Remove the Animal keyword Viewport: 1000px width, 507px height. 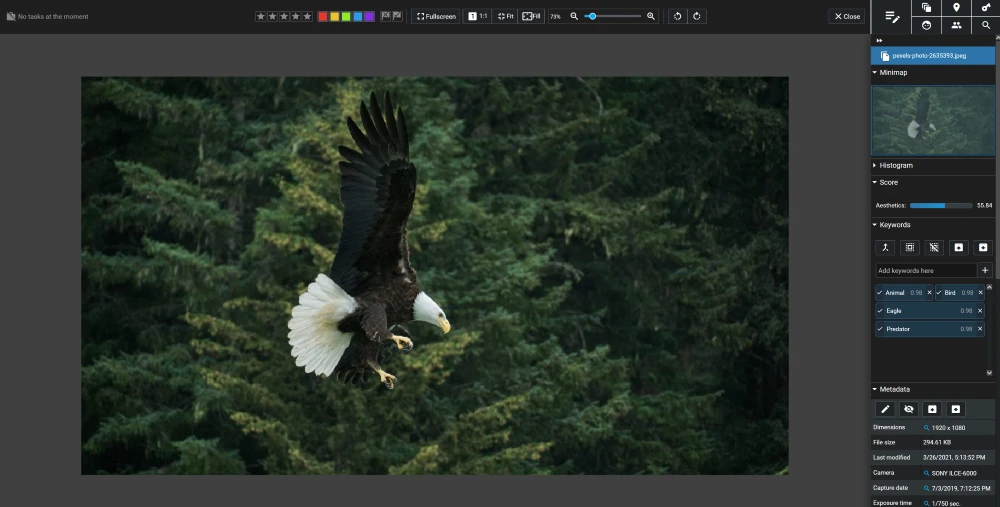click(x=929, y=293)
